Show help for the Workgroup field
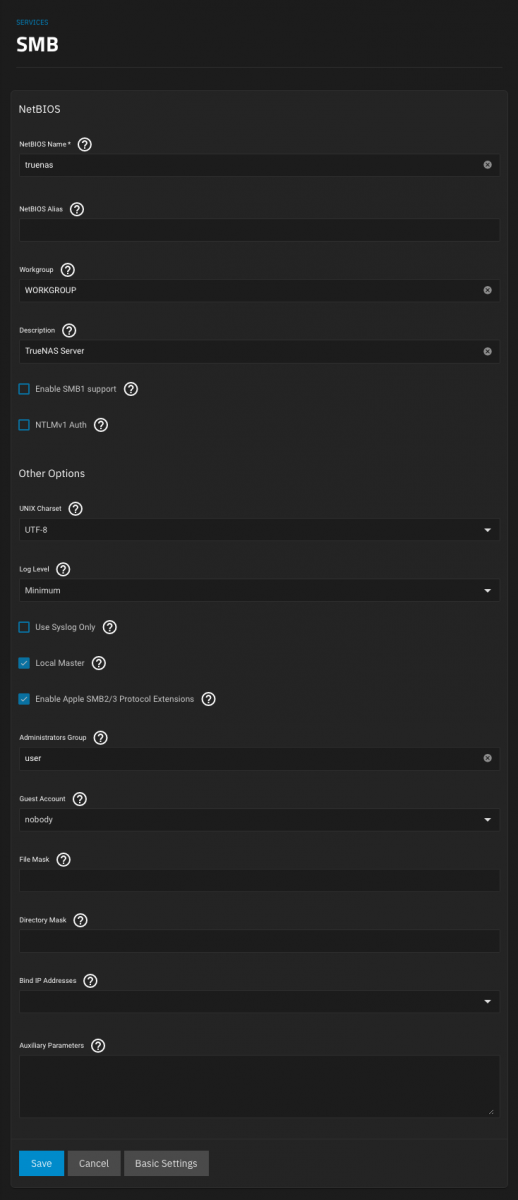This screenshot has width=518, height=1200. coord(68,270)
